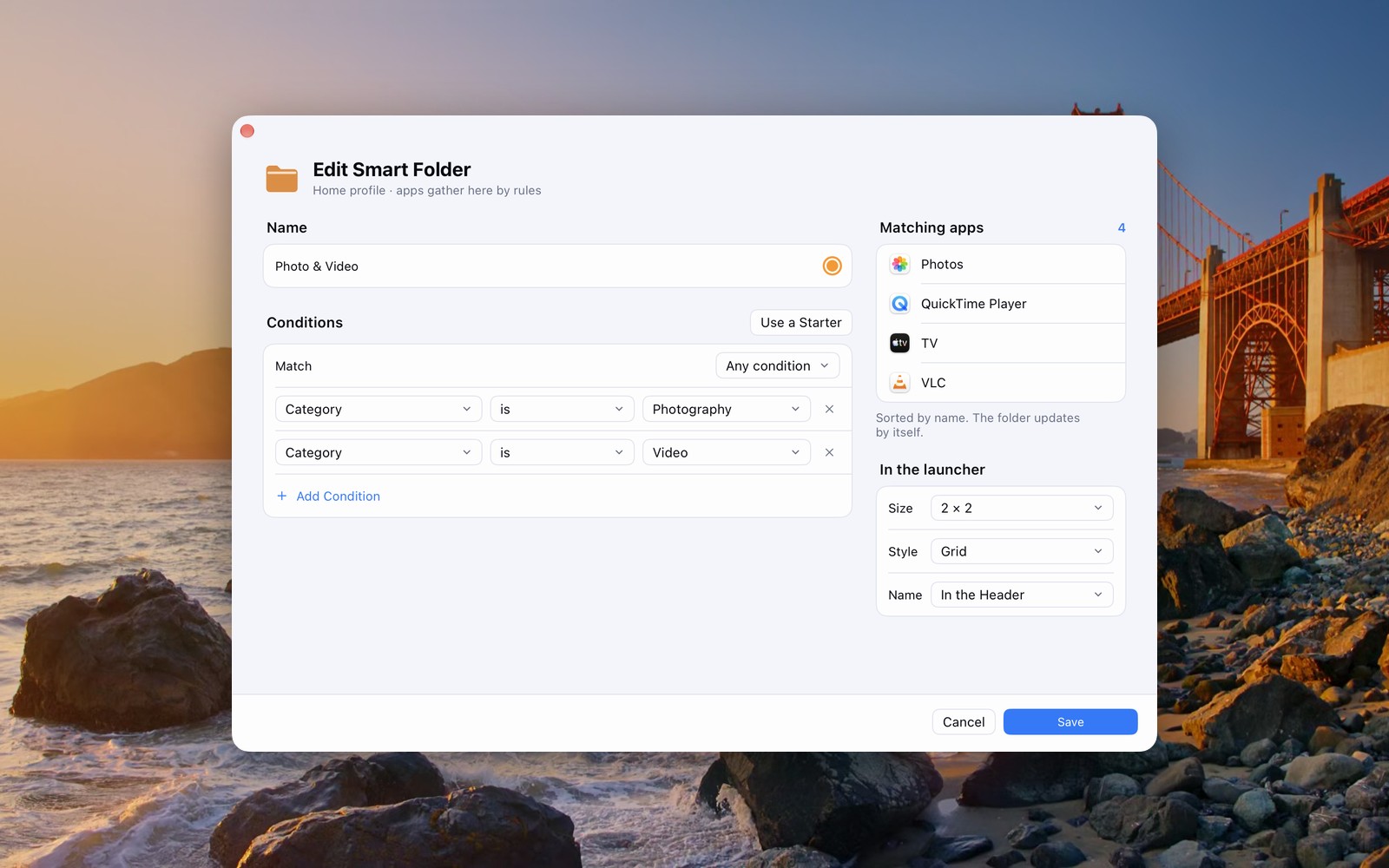Select TV in matching apps list
The height and width of the screenshot is (868, 1389).
[1001, 343]
